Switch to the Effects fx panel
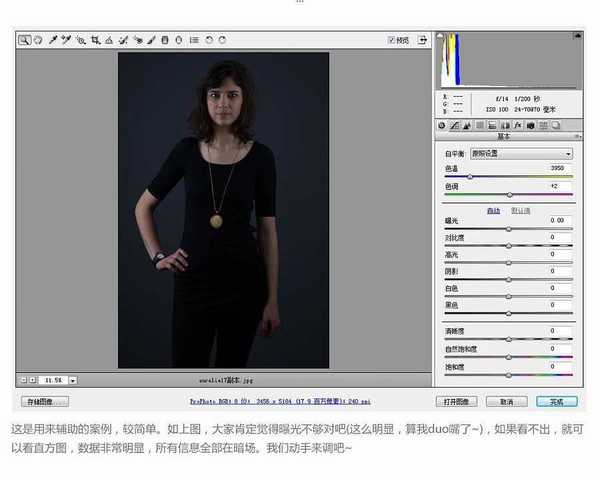The width and height of the screenshot is (600, 477). [x=518, y=125]
